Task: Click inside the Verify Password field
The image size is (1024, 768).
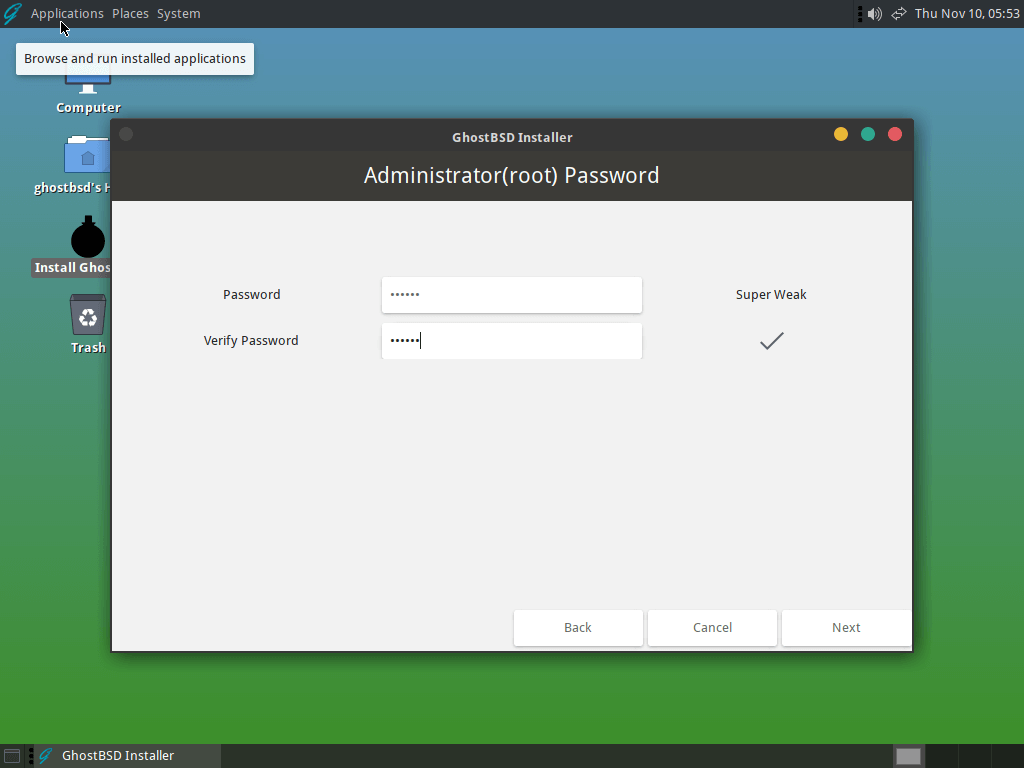Action: coord(511,341)
